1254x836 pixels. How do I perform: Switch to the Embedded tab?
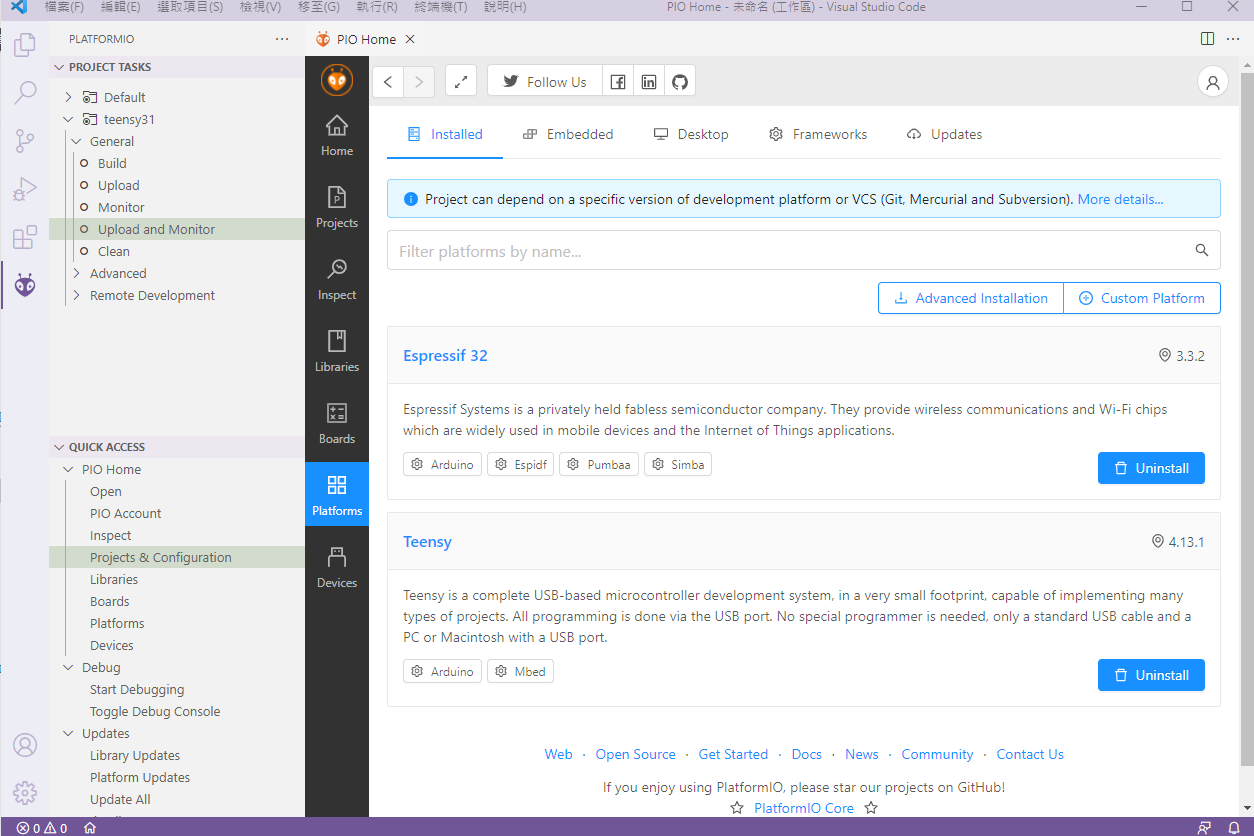(x=566, y=134)
